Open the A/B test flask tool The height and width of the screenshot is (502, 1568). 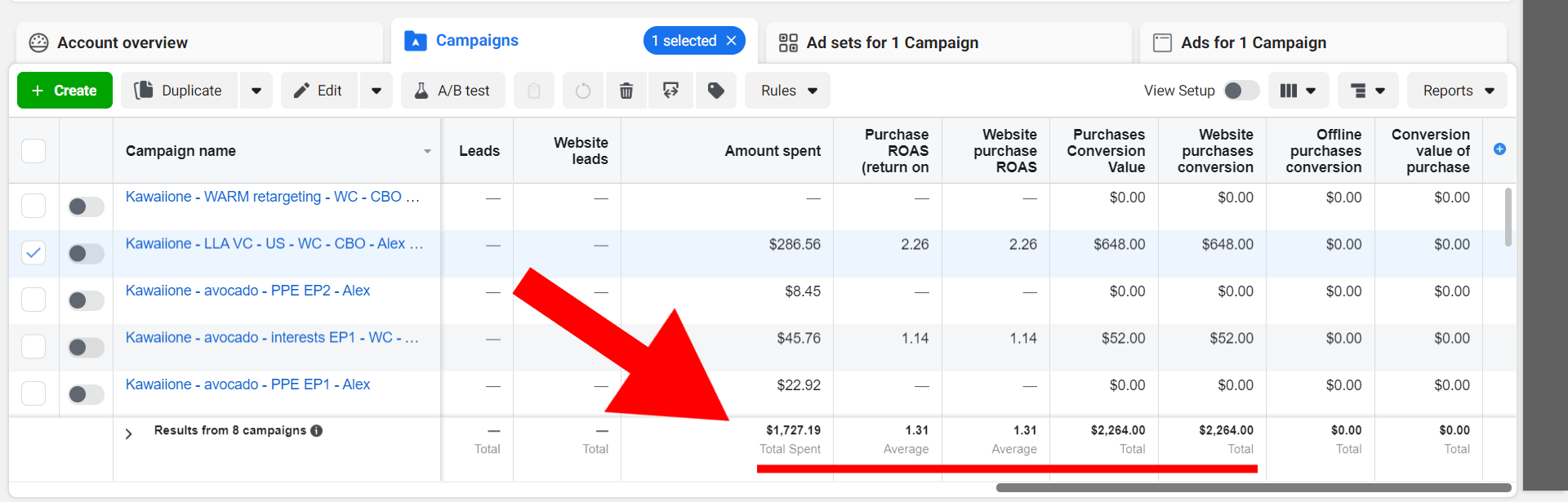coord(452,91)
